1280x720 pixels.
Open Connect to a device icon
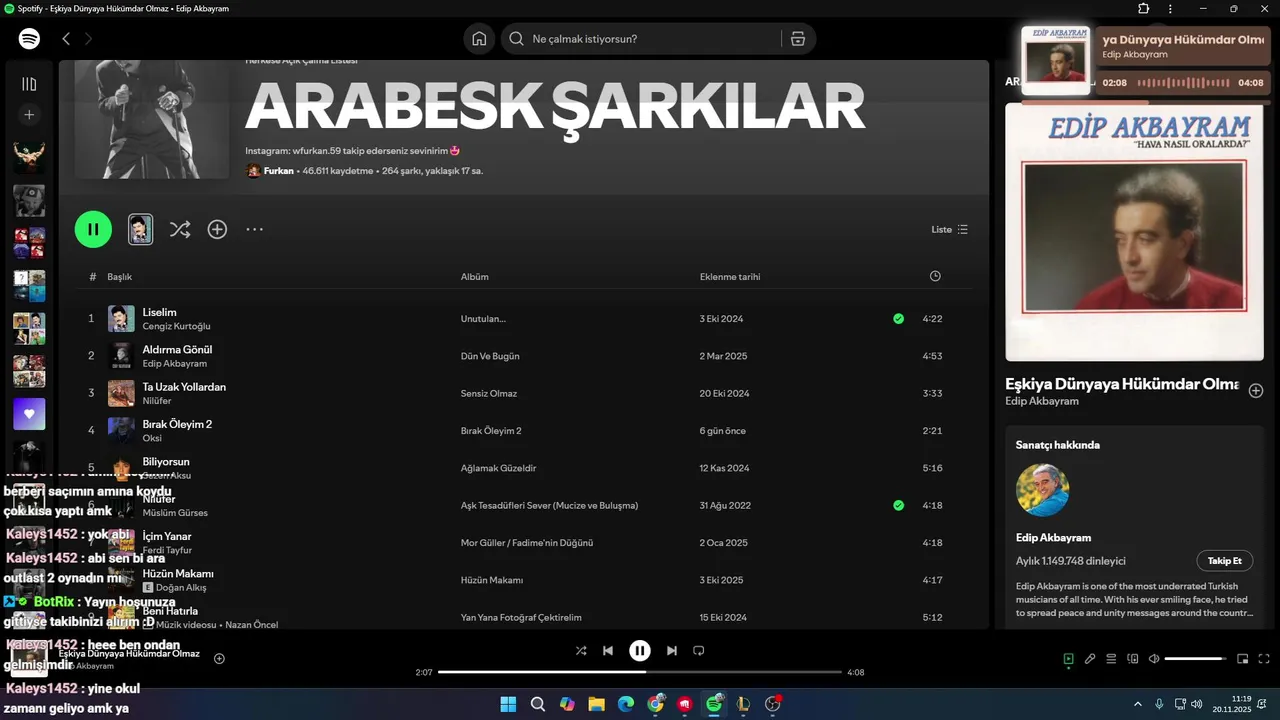point(1133,659)
